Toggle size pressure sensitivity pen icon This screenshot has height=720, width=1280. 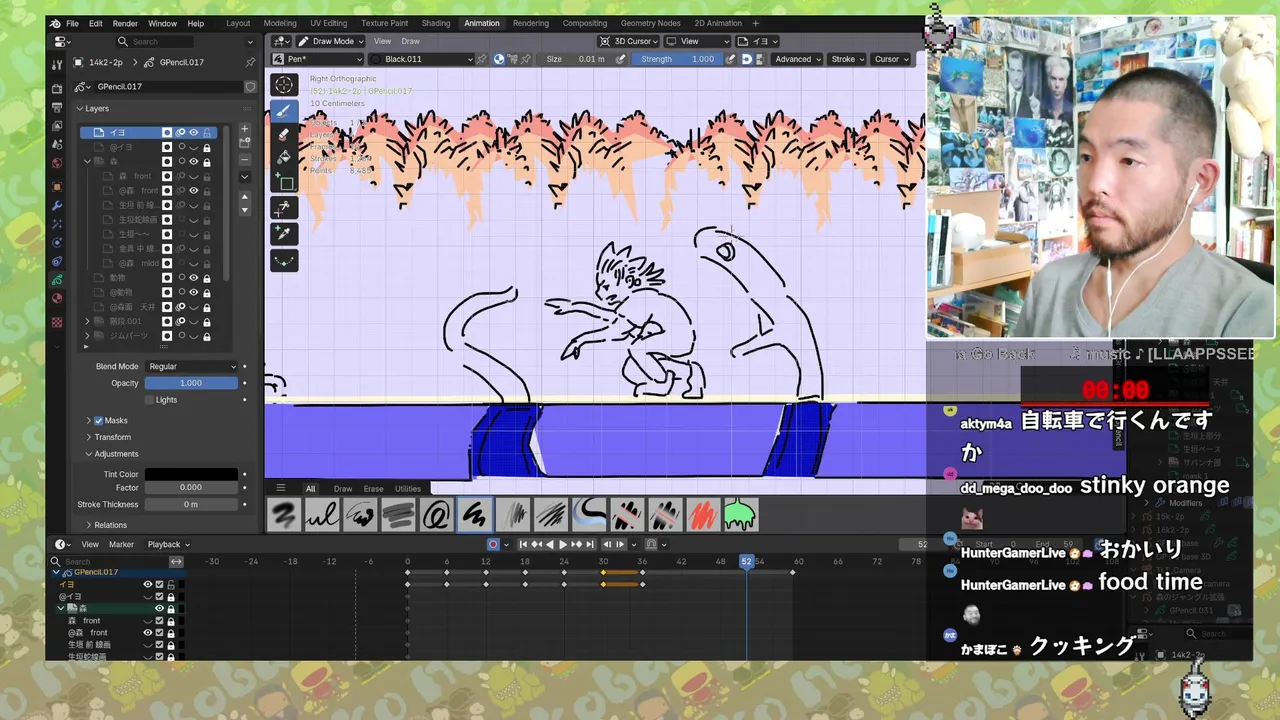pos(621,59)
